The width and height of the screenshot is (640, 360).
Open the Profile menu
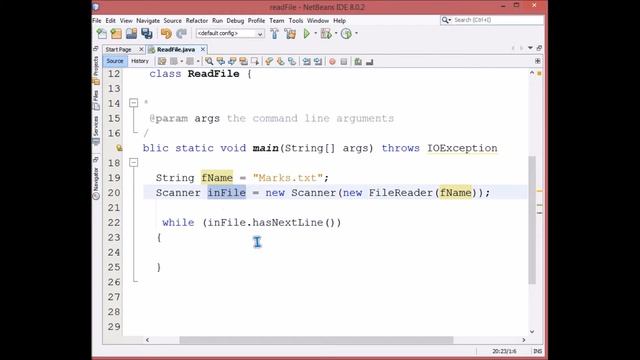click(256, 20)
